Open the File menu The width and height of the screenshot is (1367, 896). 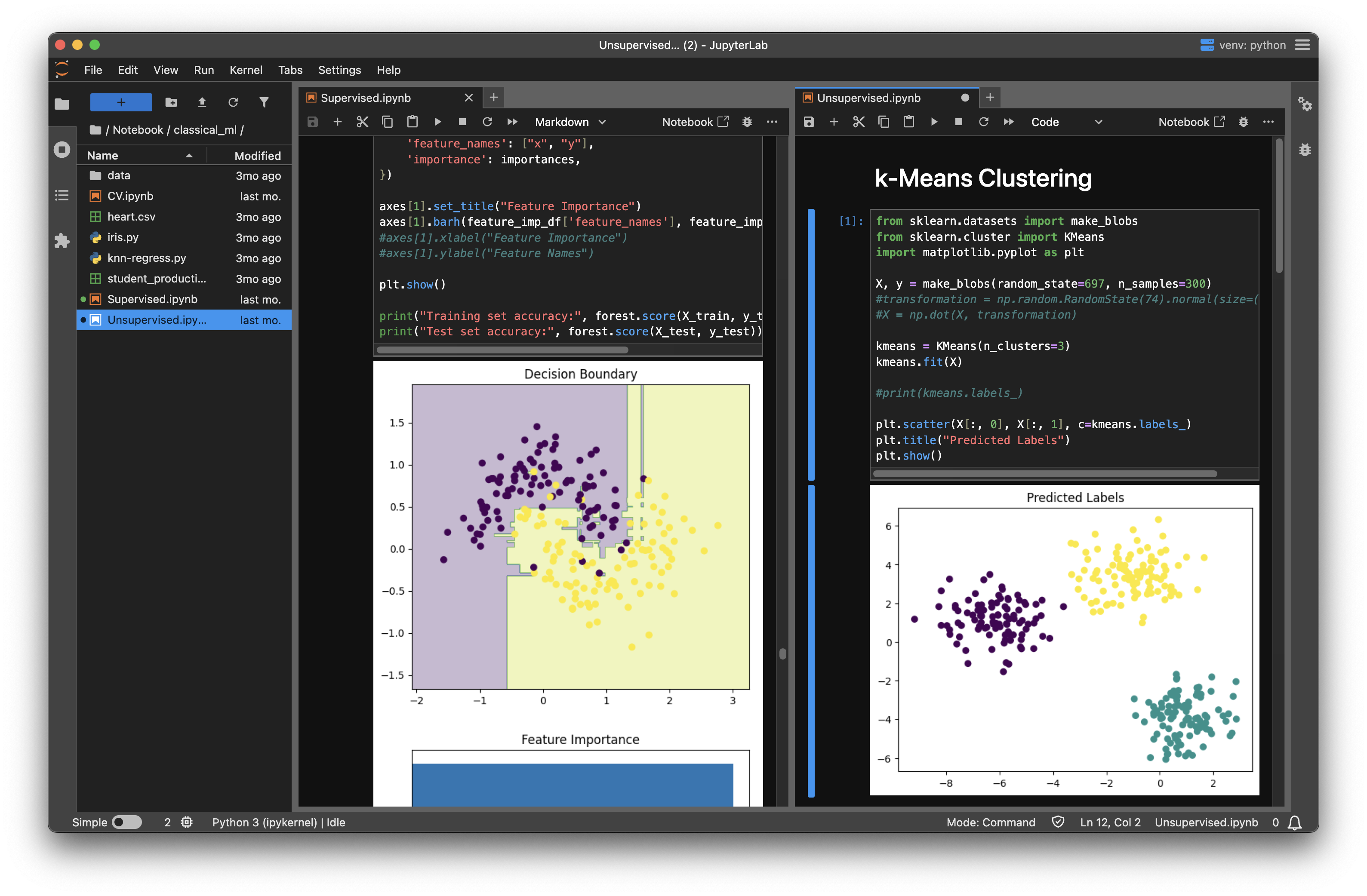(93, 70)
